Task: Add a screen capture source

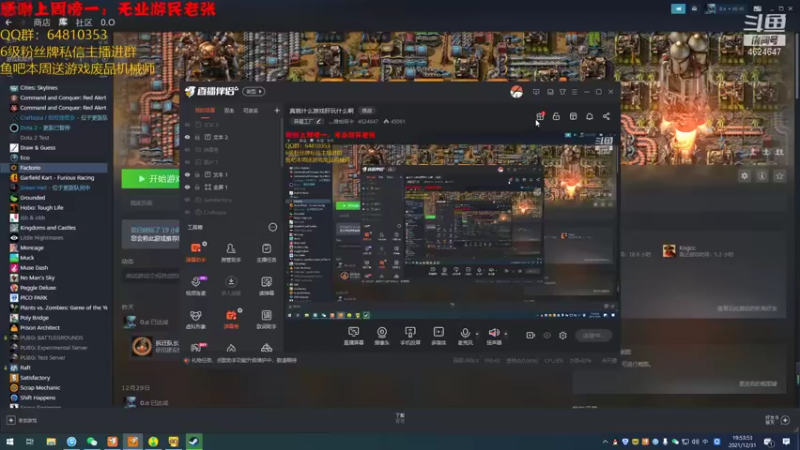Action: tap(353, 336)
